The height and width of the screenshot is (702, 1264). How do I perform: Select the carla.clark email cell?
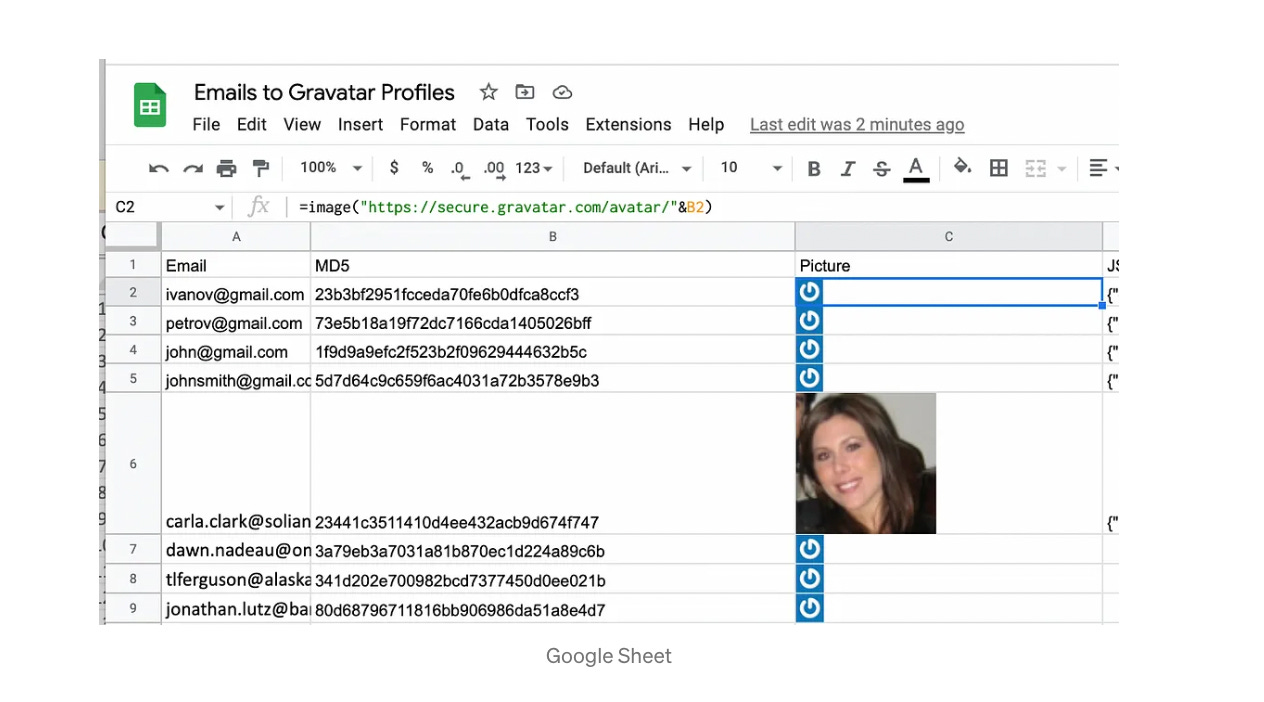point(236,464)
